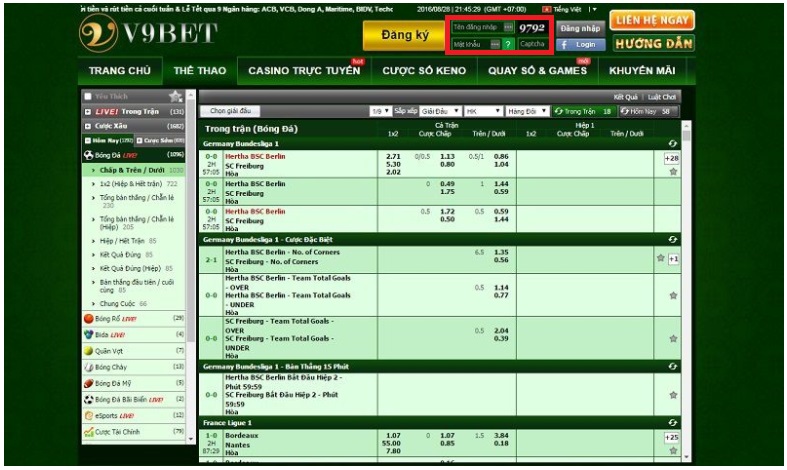Switch to the Cược Sớm sidebar tab

160,141
